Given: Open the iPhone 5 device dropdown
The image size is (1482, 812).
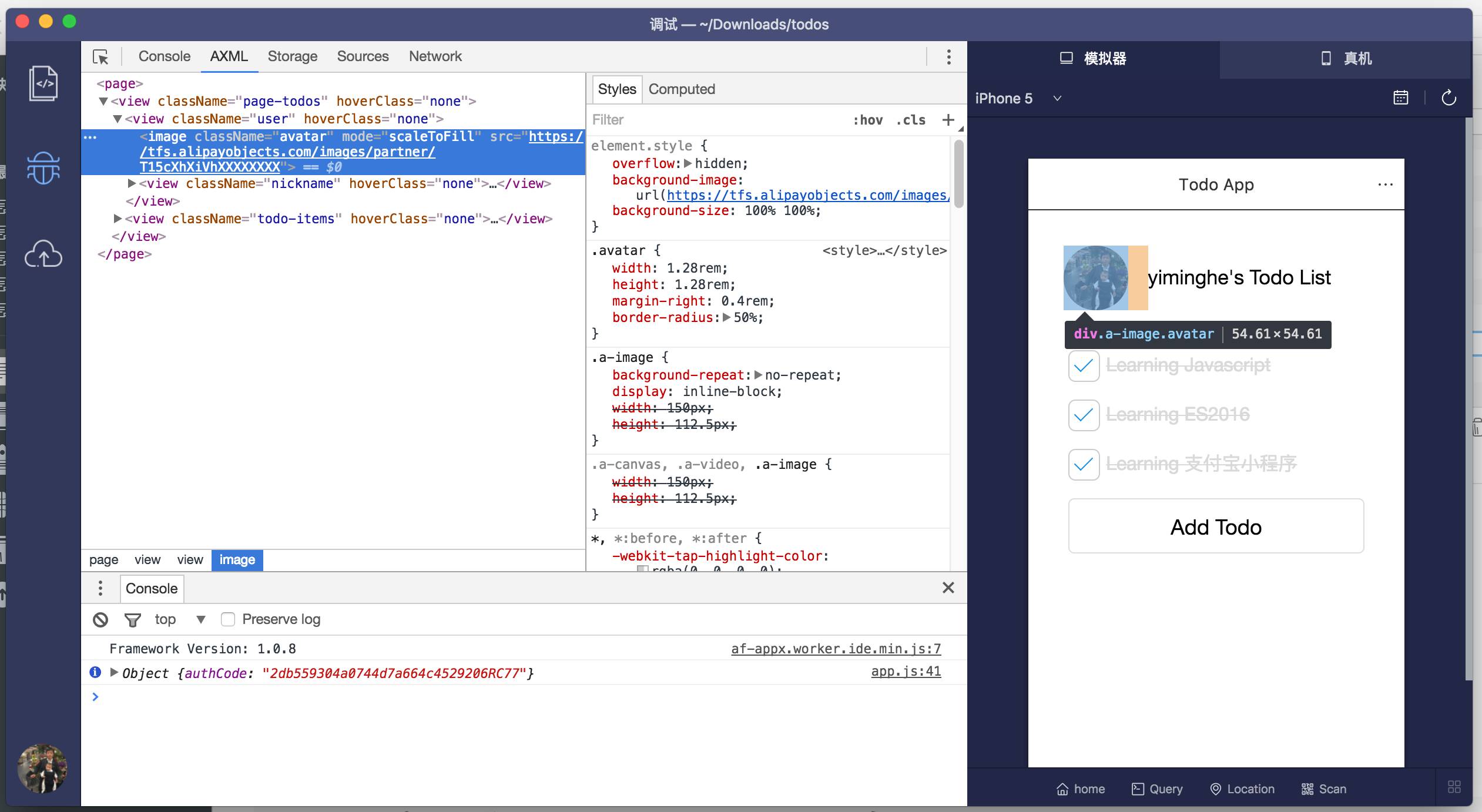Looking at the screenshot, I should pos(1057,98).
